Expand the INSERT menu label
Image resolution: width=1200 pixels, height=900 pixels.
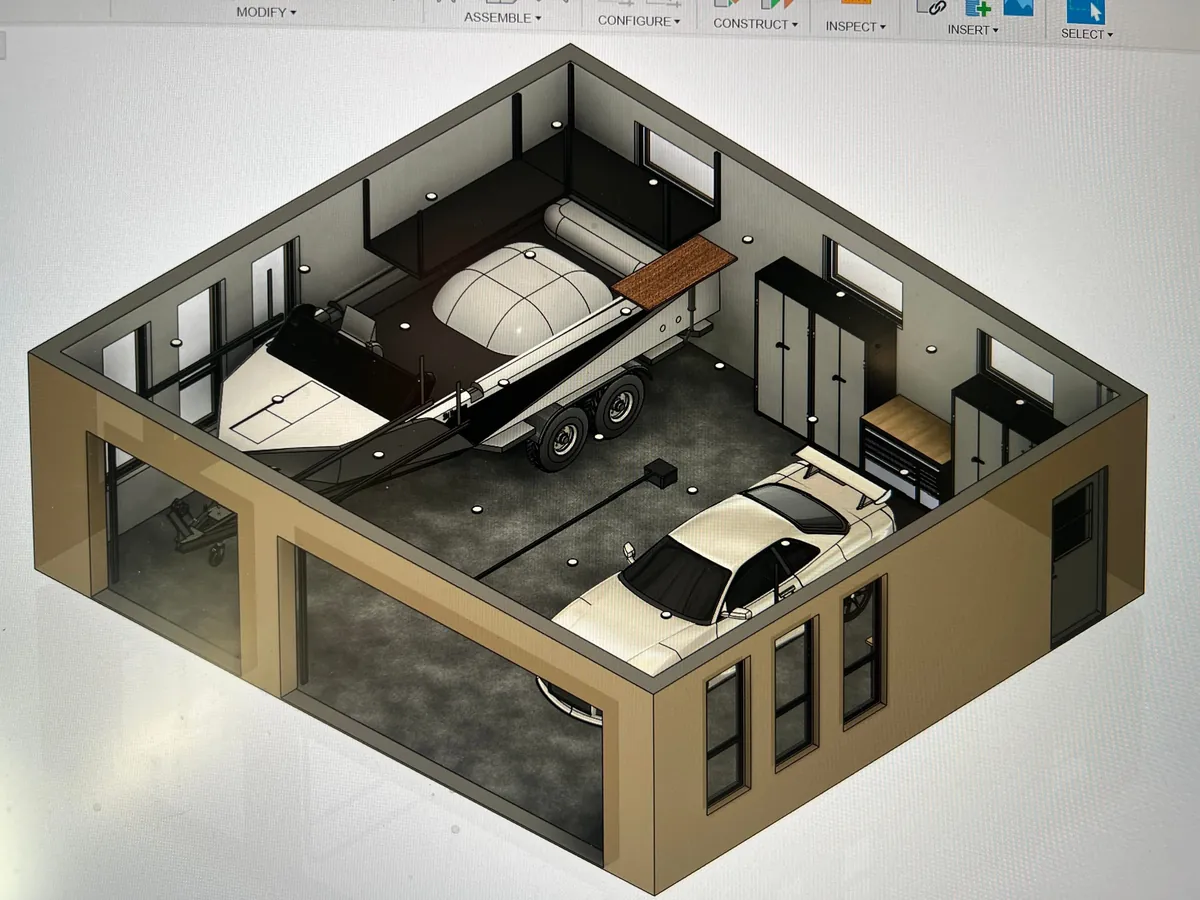click(x=973, y=30)
